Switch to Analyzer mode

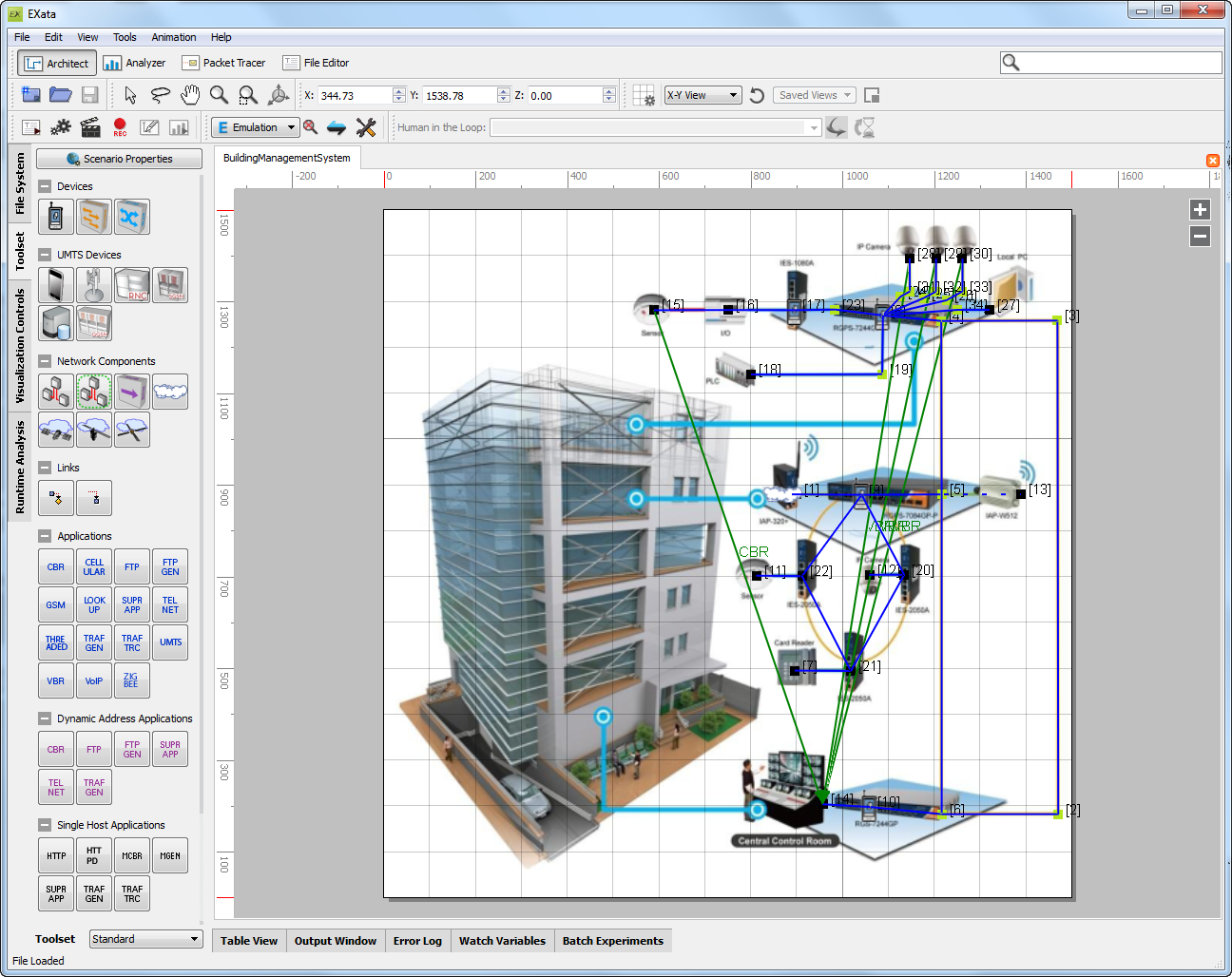[134, 64]
